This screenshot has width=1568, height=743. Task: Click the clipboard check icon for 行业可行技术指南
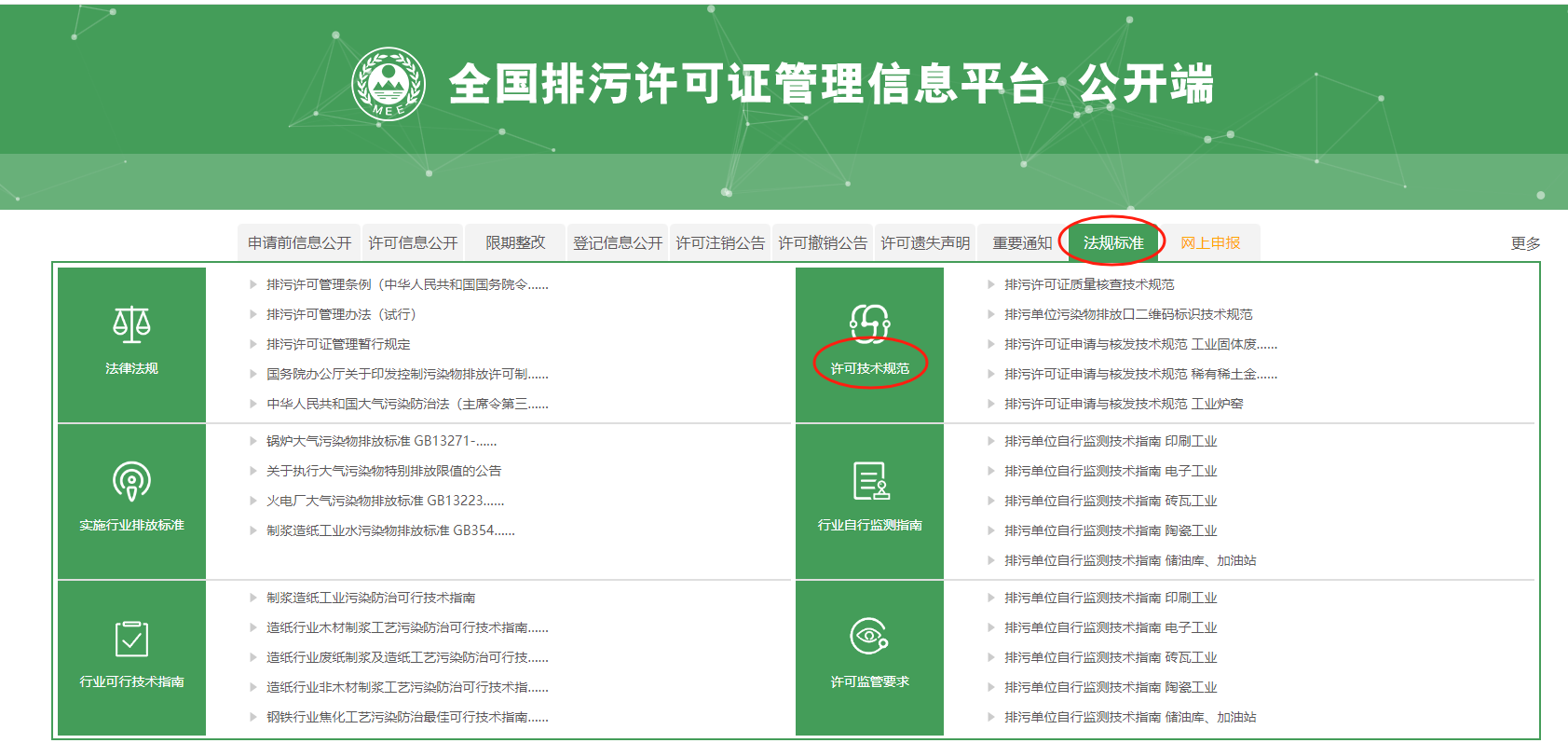(131, 639)
